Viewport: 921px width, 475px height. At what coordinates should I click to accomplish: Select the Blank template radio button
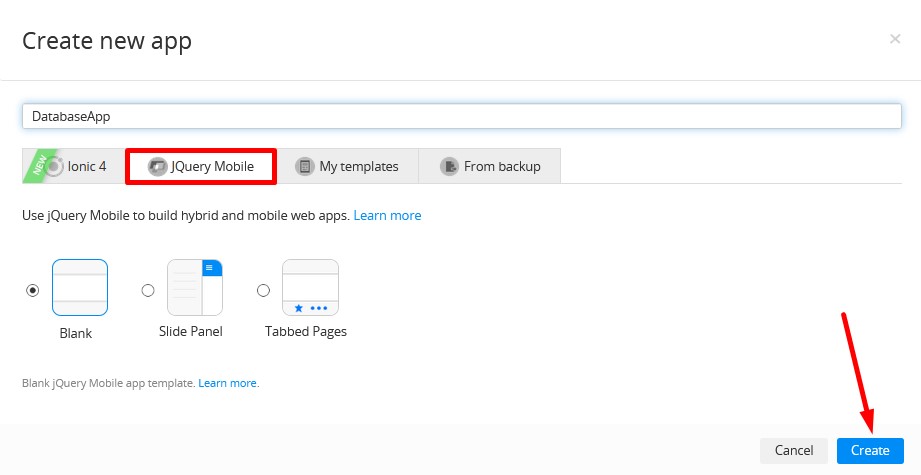click(x=33, y=290)
